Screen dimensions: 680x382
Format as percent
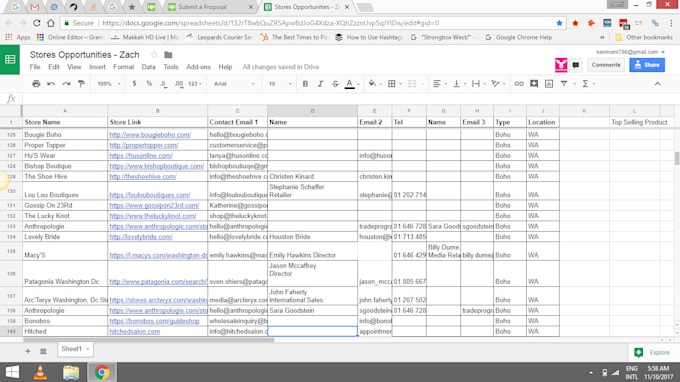point(149,84)
